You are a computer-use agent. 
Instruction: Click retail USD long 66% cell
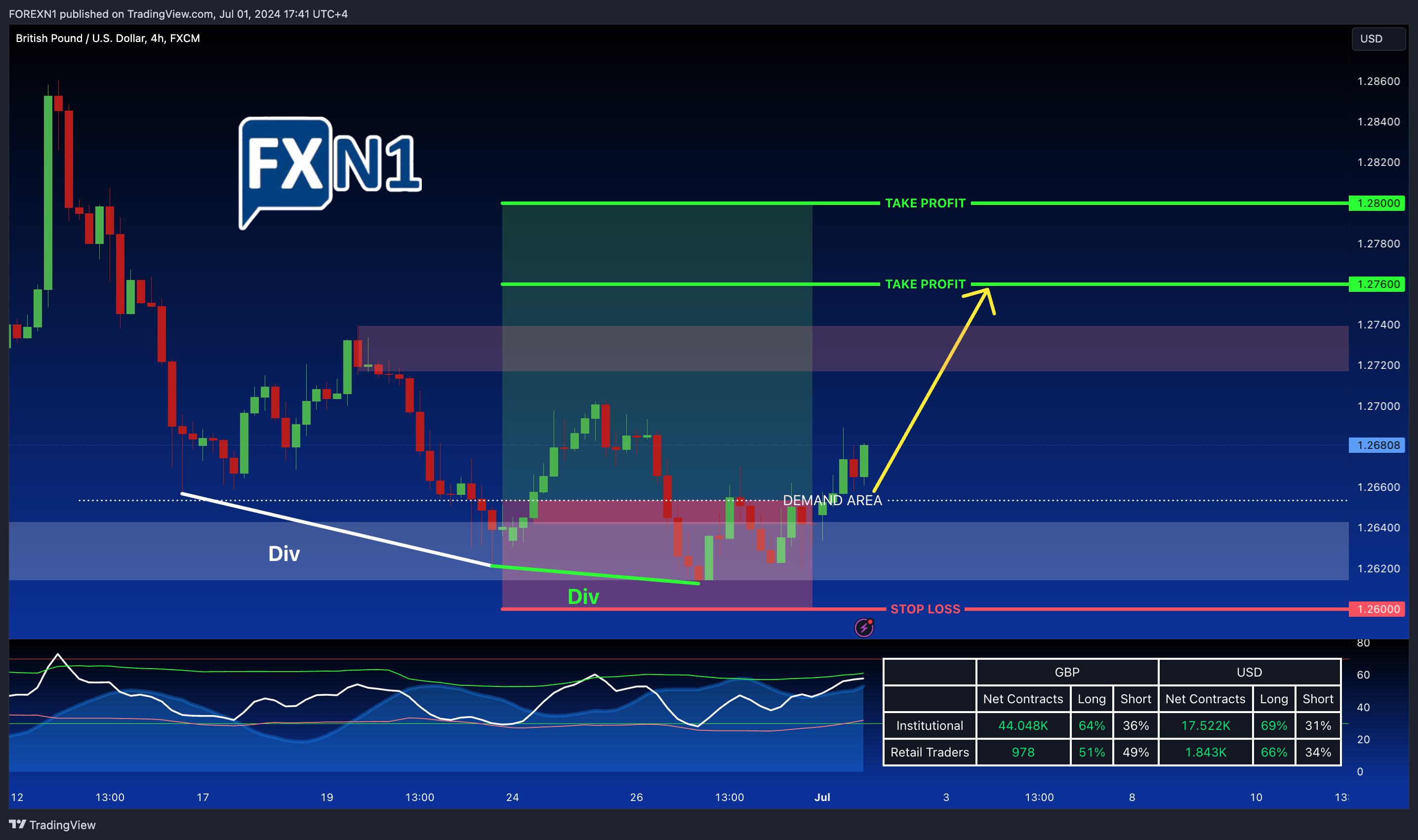[1274, 752]
